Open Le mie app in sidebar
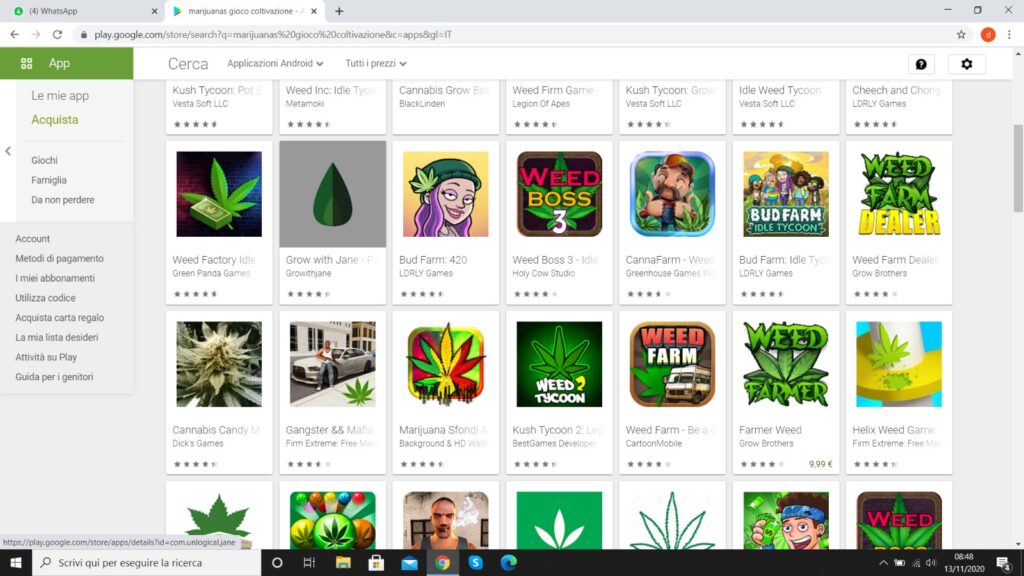This screenshot has width=1024, height=576. coord(60,95)
